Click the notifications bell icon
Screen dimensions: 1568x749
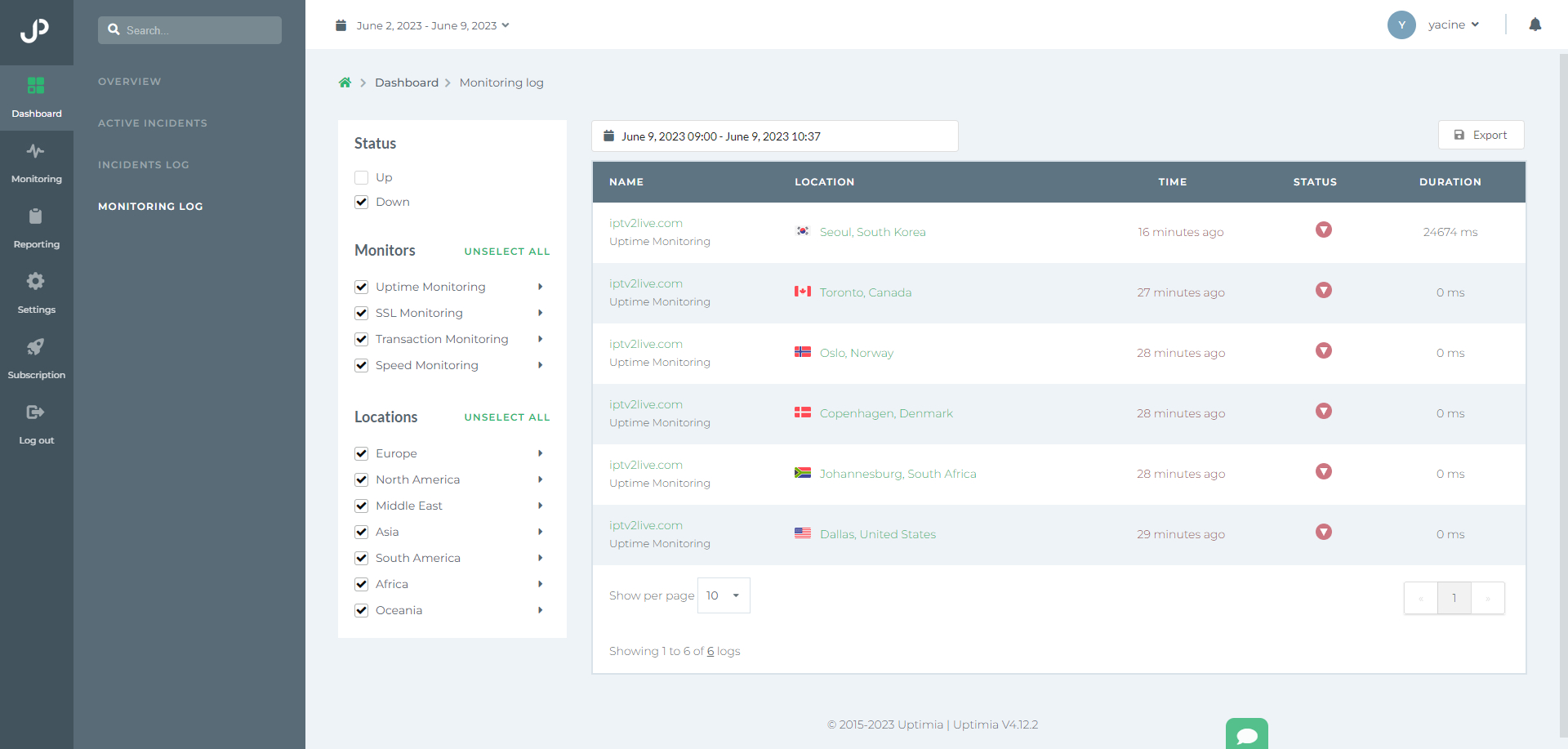click(1535, 25)
